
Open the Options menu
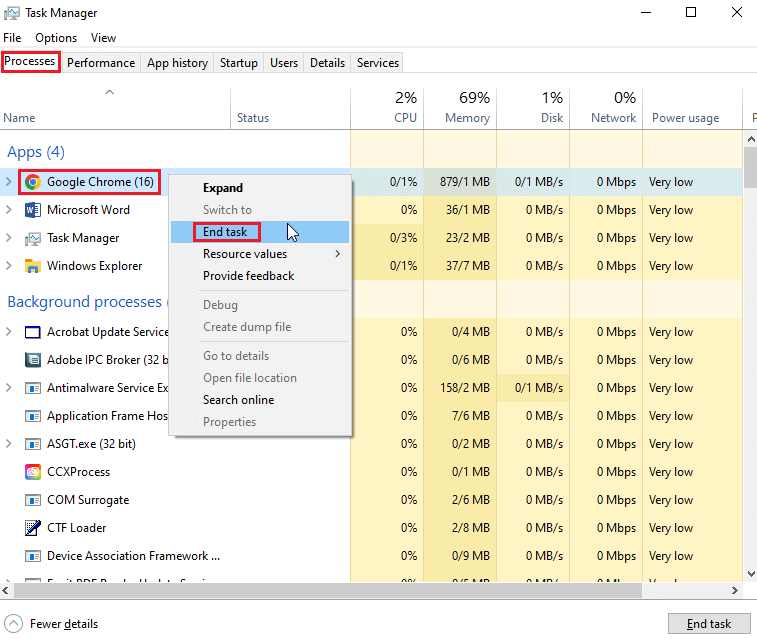click(56, 38)
